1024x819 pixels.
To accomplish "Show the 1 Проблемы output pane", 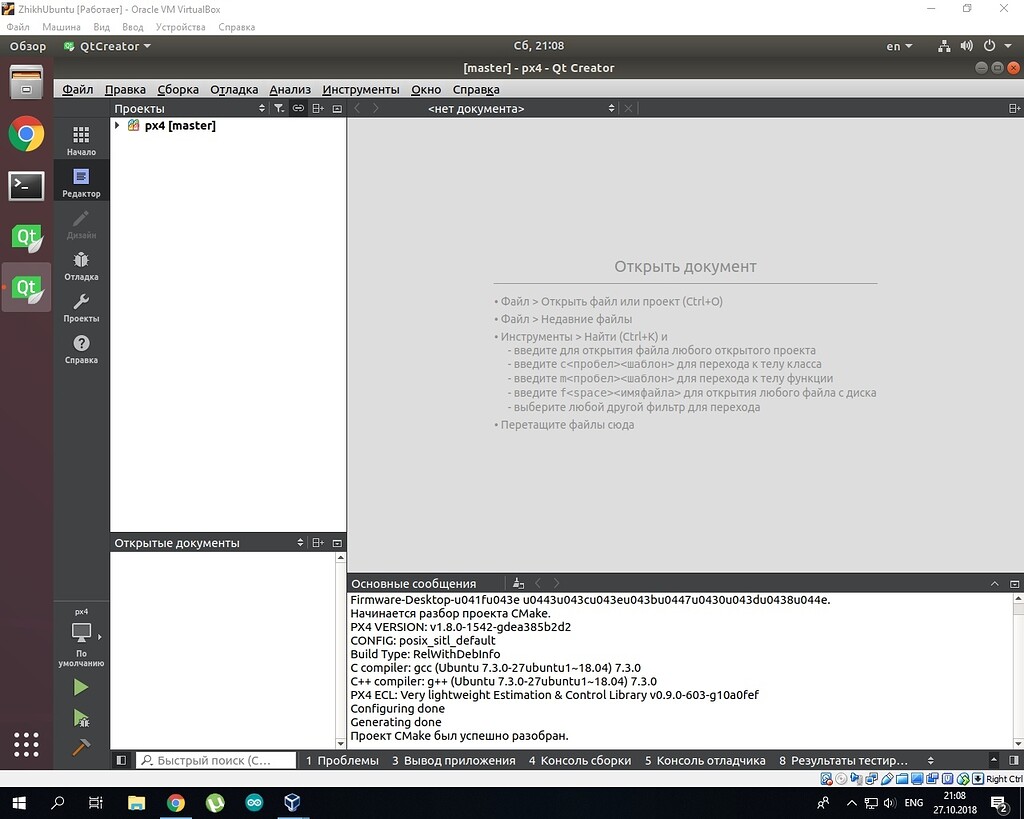I will click(x=342, y=760).
